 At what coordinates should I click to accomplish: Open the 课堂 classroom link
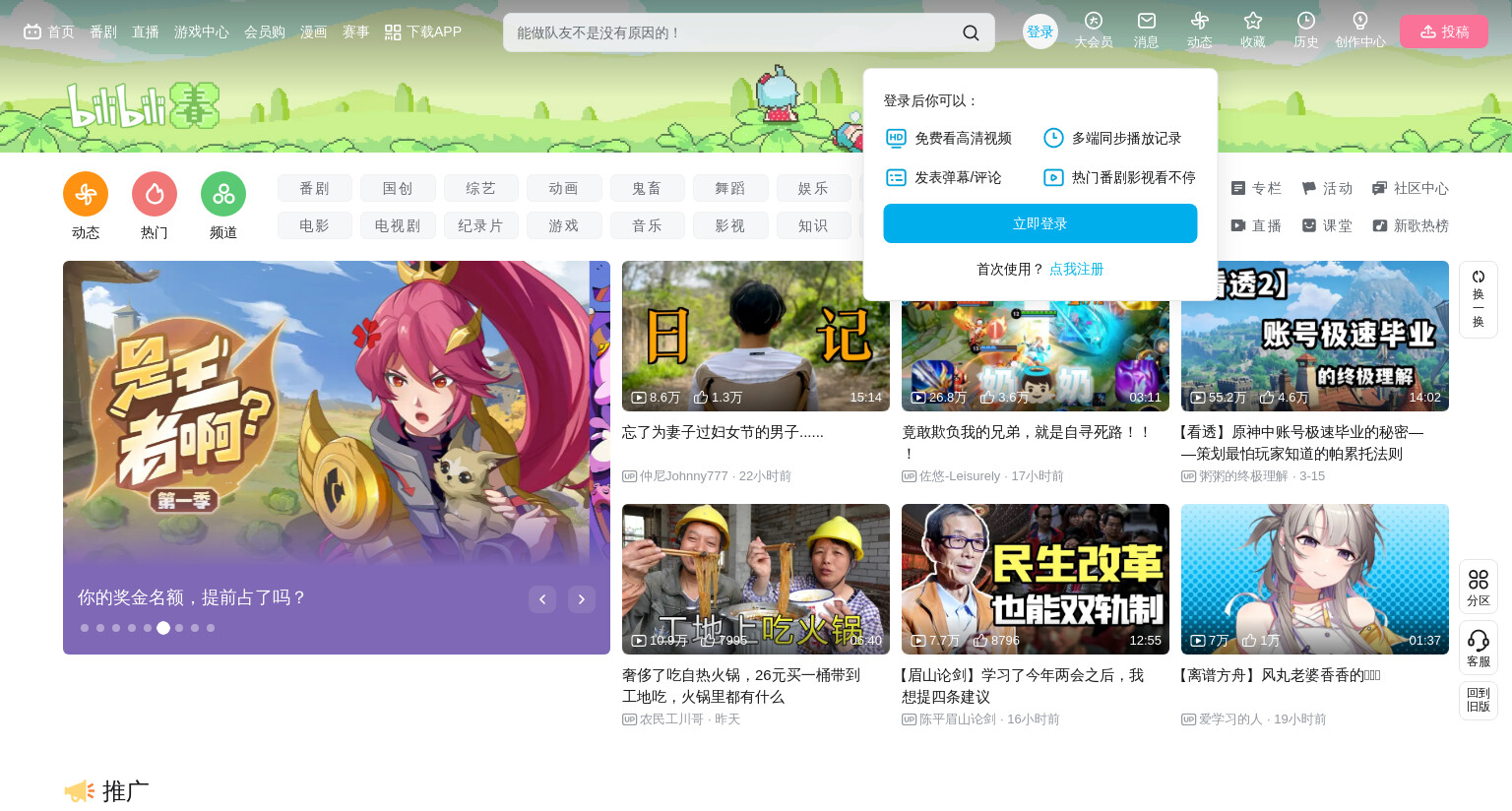tap(1327, 225)
